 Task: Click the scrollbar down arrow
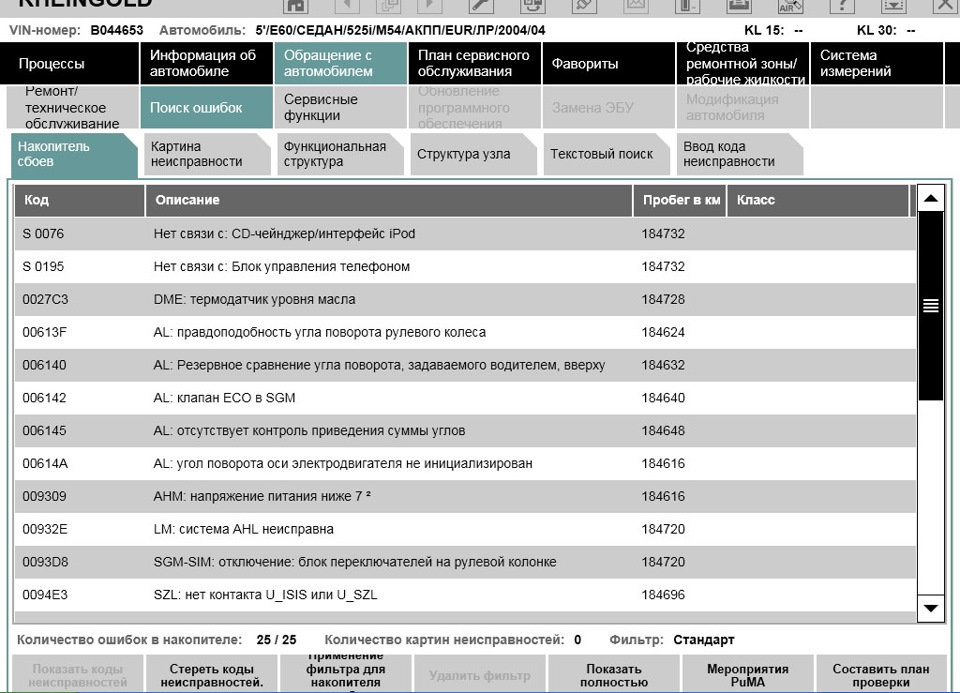click(x=931, y=609)
